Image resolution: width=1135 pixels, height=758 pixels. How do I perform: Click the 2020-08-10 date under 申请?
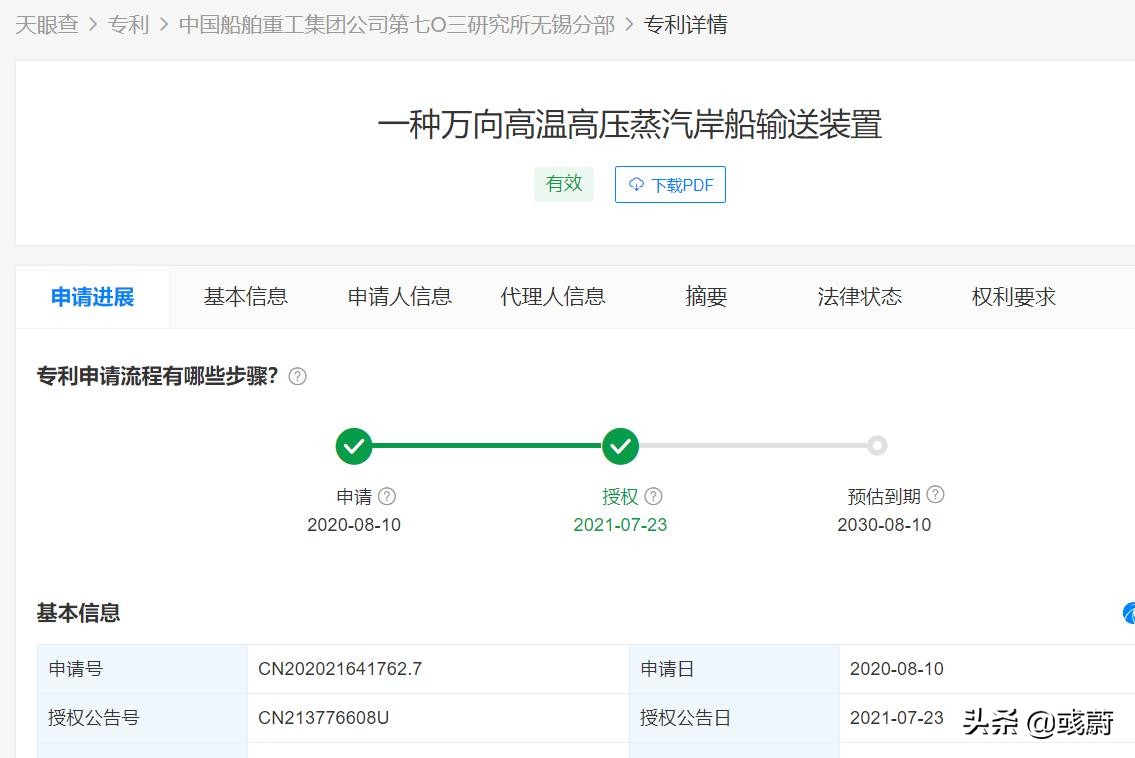pos(354,525)
